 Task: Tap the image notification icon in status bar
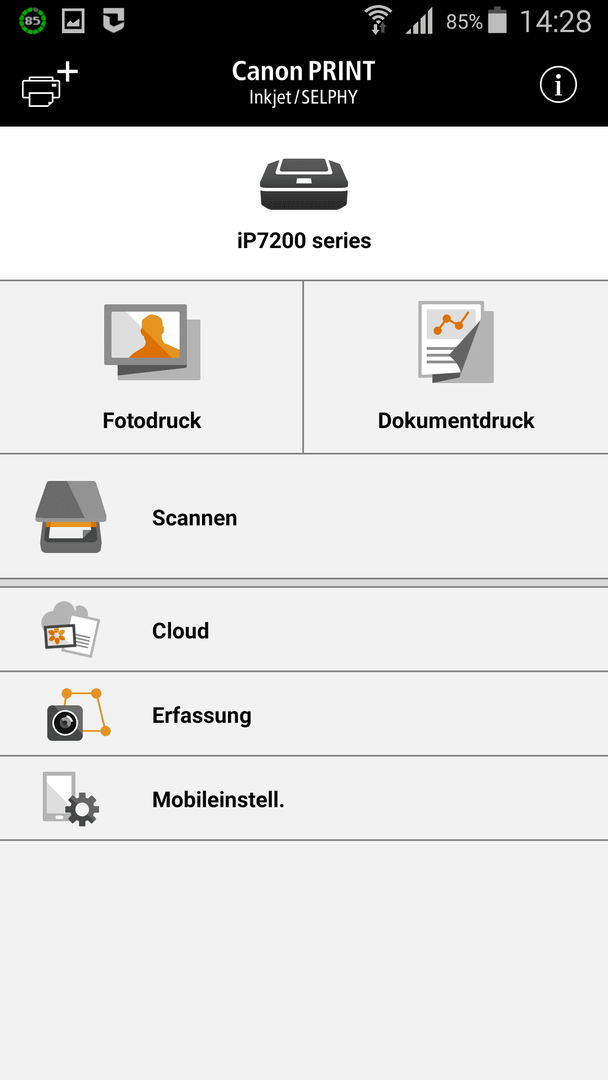click(73, 21)
